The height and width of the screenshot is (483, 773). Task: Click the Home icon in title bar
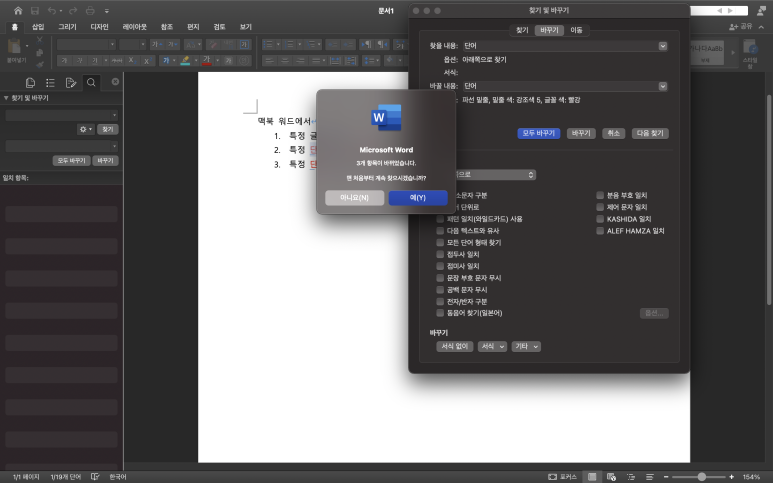(18, 10)
